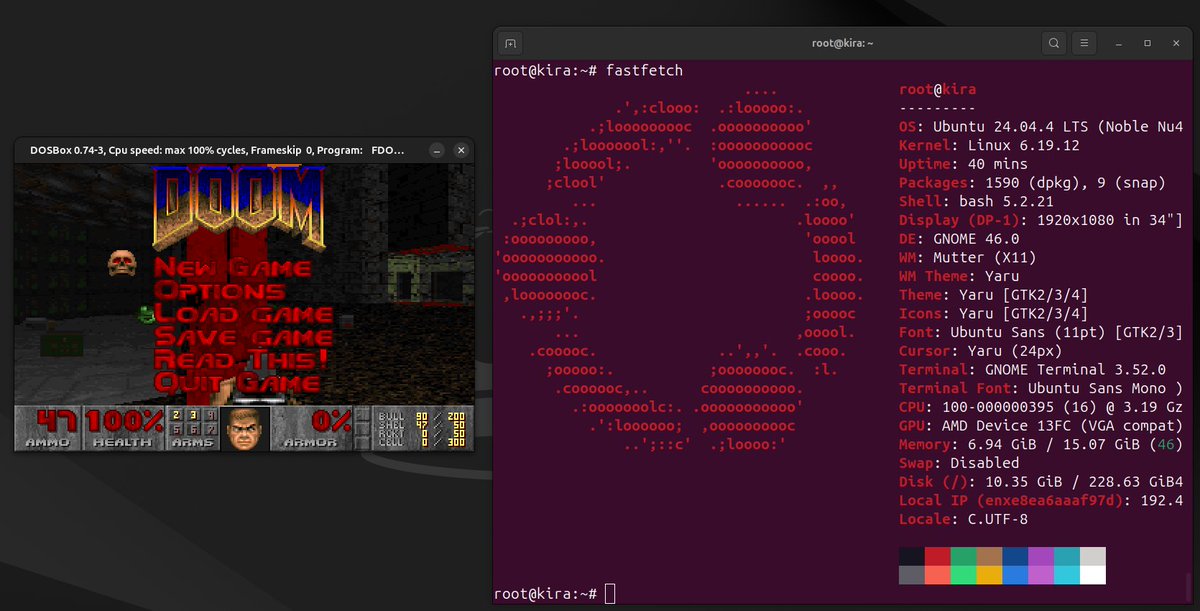Maximize the GNOME Terminal window
Screen dimensions: 1200x611
1147,44
